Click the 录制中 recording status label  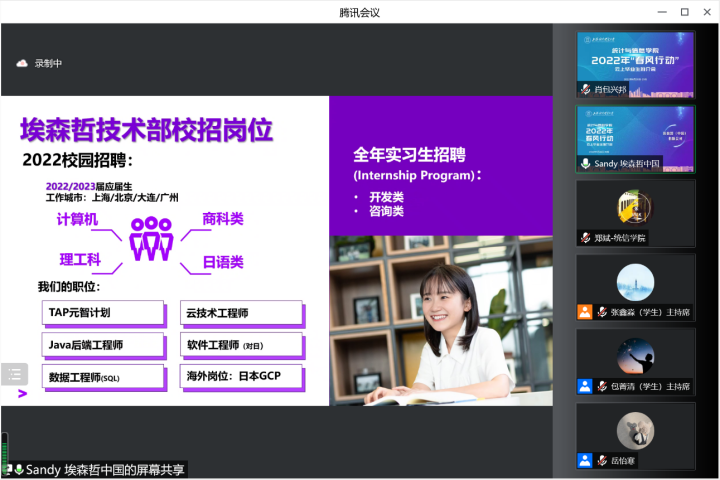(x=48, y=63)
